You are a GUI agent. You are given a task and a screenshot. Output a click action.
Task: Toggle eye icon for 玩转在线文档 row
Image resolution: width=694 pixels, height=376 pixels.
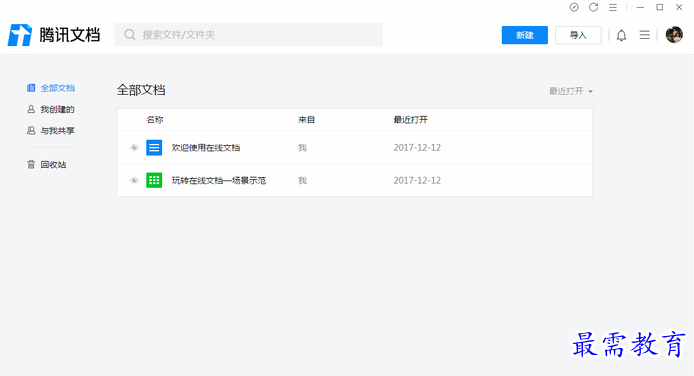click(134, 180)
